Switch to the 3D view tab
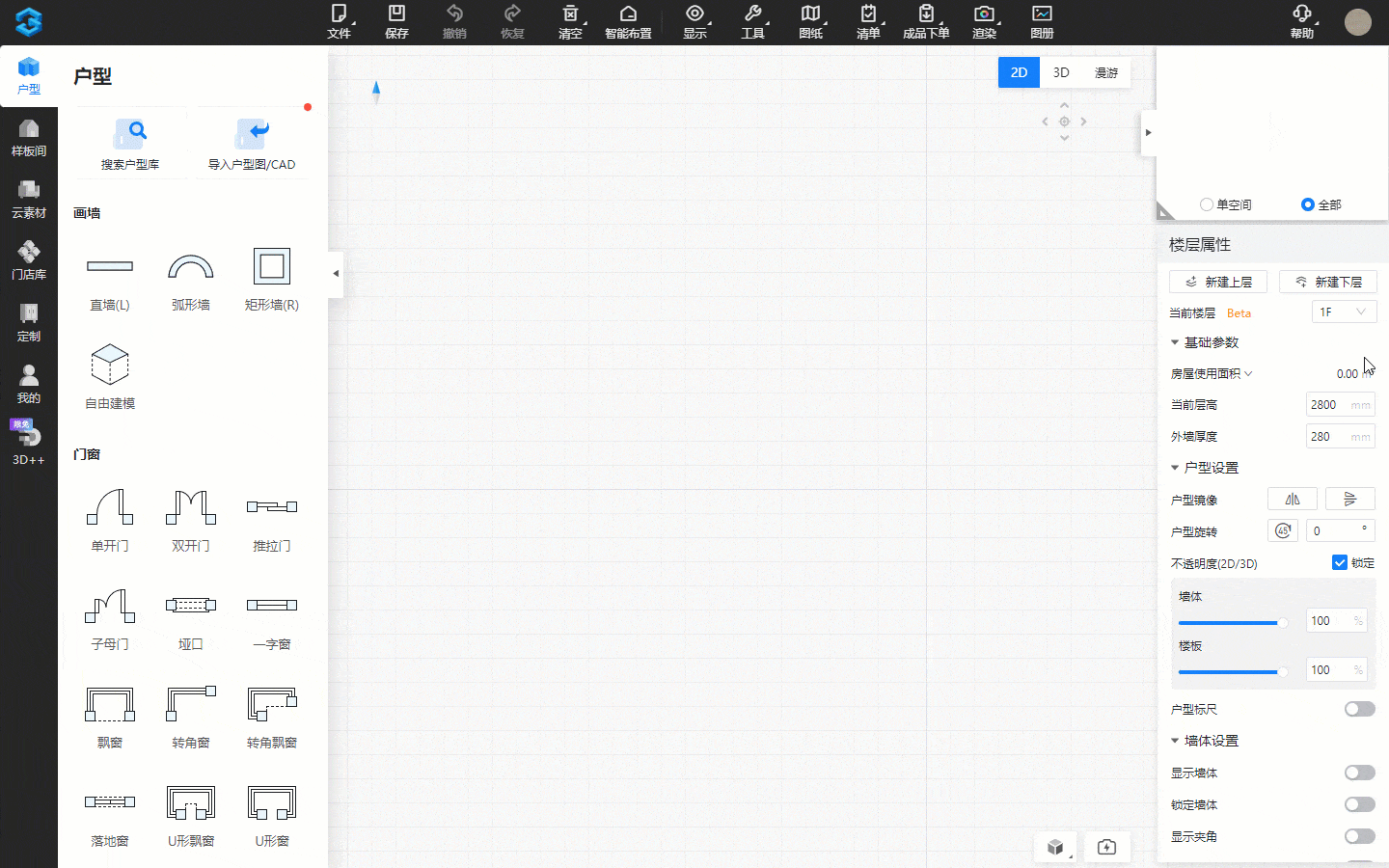This screenshot has width=1389, height=868. coord(1061,72)
